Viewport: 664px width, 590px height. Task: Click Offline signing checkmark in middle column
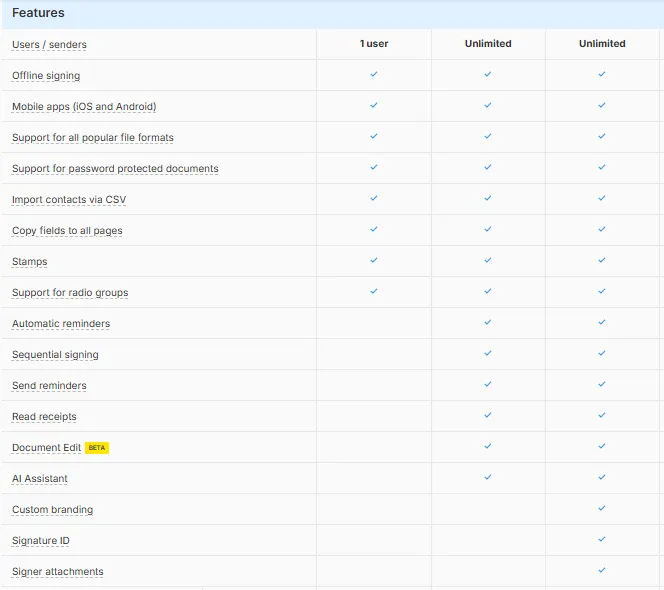[x=488, y=74]
